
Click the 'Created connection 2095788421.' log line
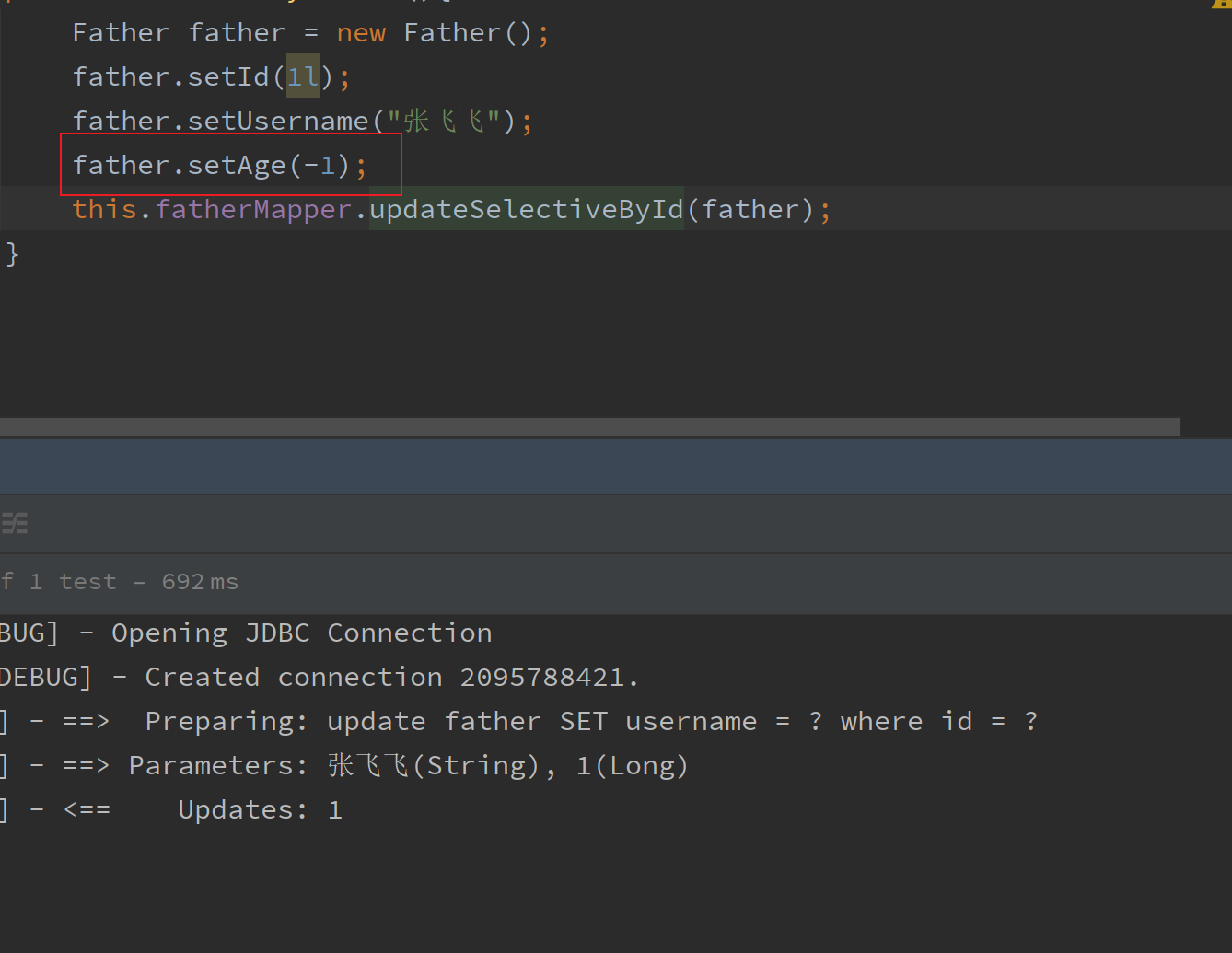pyautogui.click(x=391, y=678)
